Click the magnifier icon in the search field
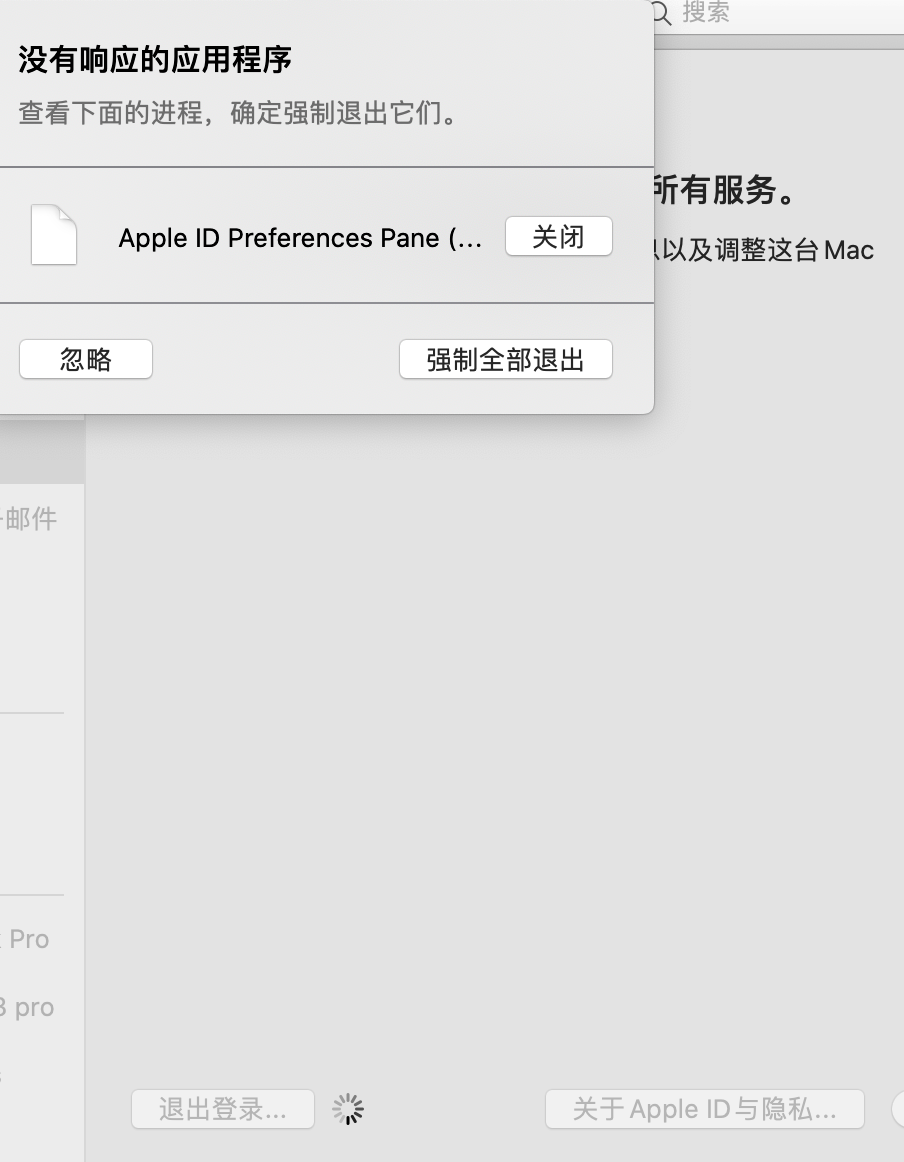904x1162 pixels. [661, 13]
